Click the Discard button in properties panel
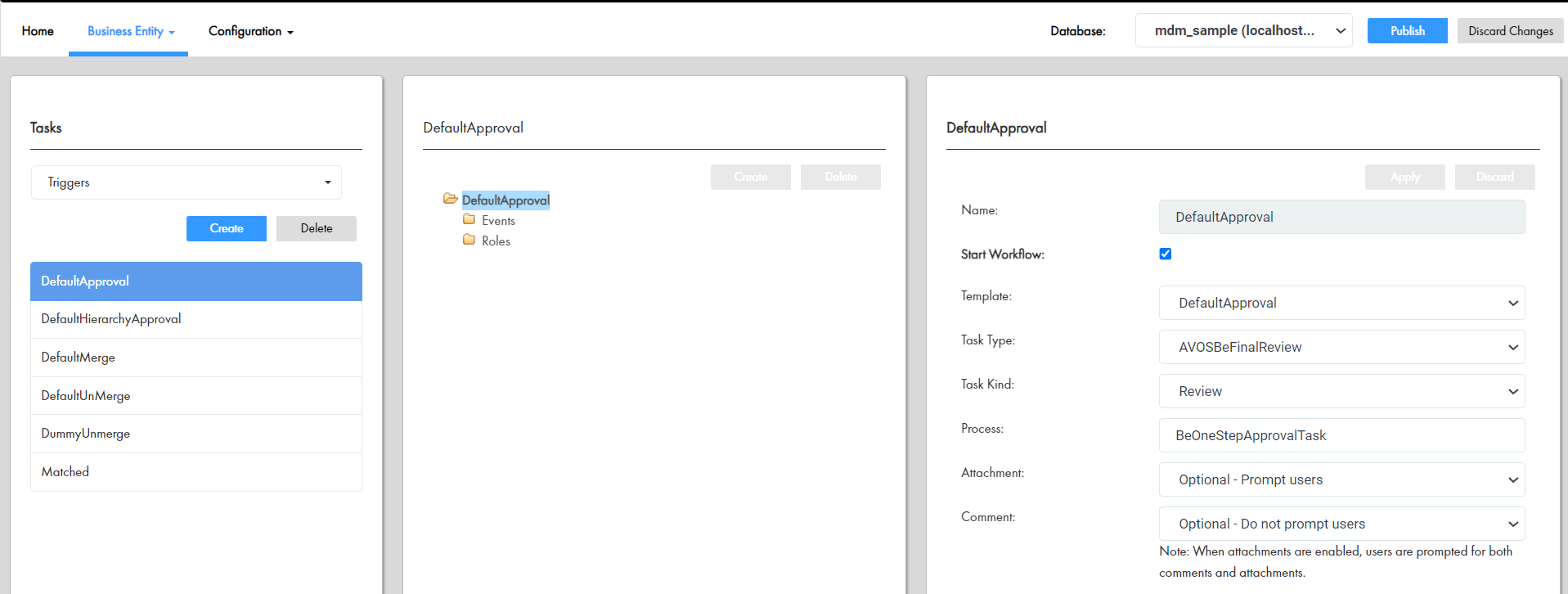The image size is (1568, 594). tap(1495, 177)
